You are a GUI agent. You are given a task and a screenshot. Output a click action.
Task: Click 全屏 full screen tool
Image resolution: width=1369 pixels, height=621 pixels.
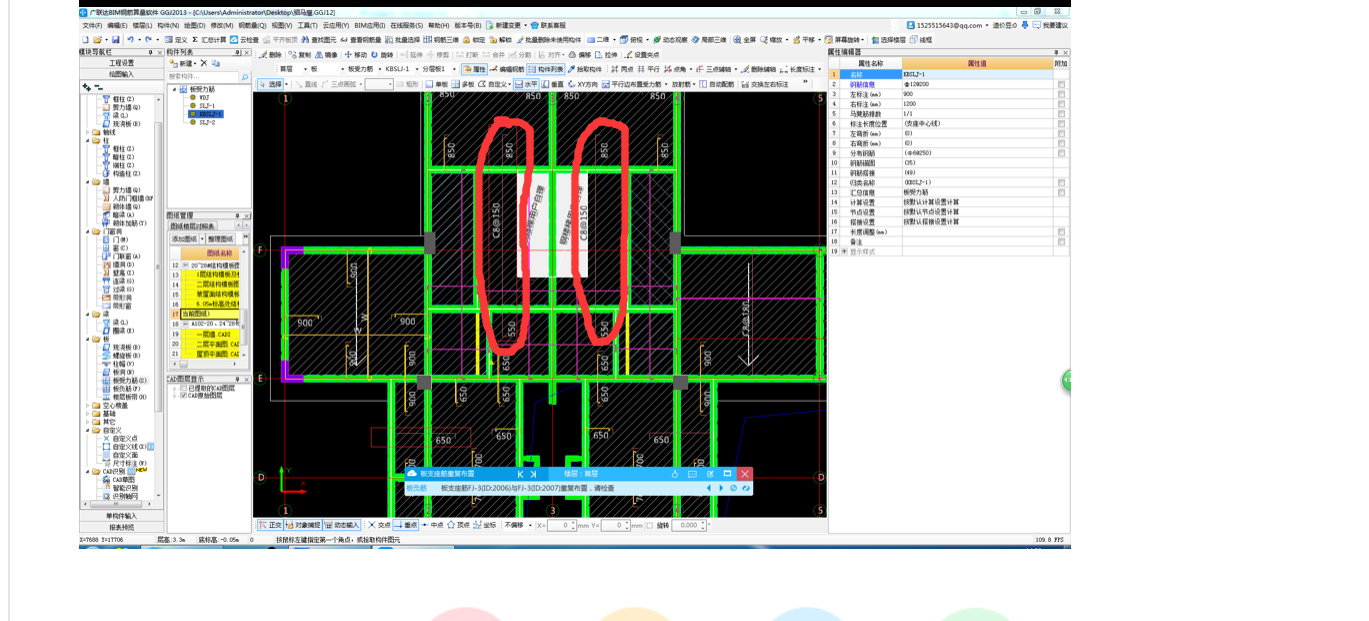click(744, 40)
